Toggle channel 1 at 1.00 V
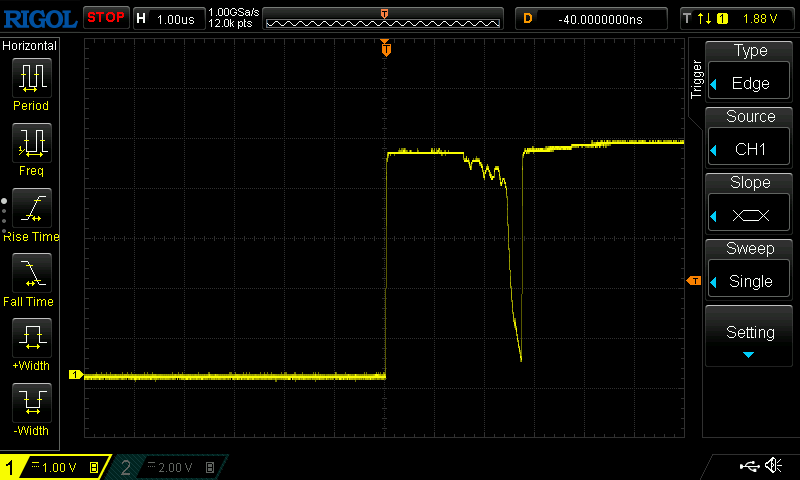 tap(55, 467)
